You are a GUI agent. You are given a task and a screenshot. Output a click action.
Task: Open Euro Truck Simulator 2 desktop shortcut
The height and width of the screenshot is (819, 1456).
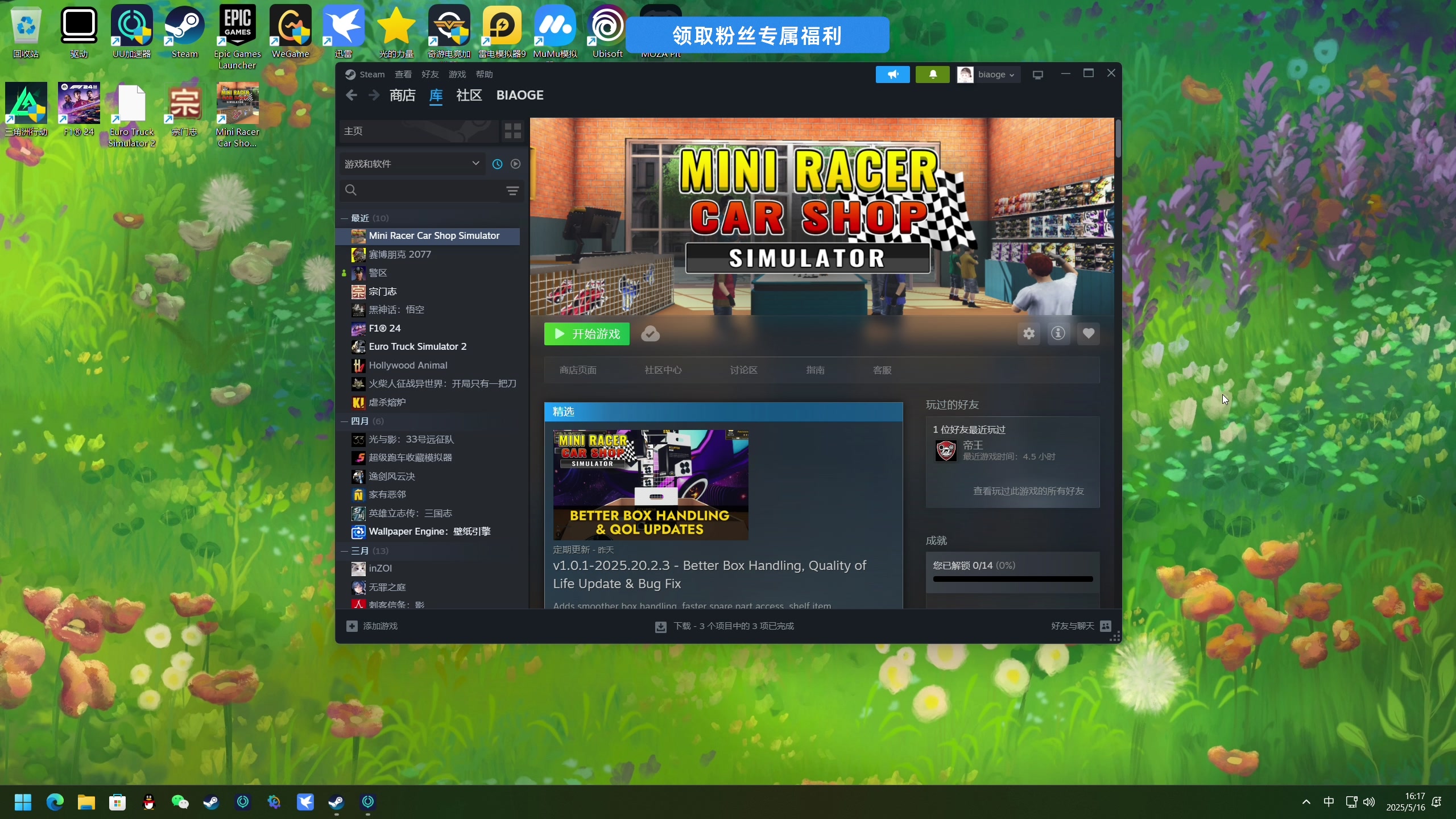(131, 115)
